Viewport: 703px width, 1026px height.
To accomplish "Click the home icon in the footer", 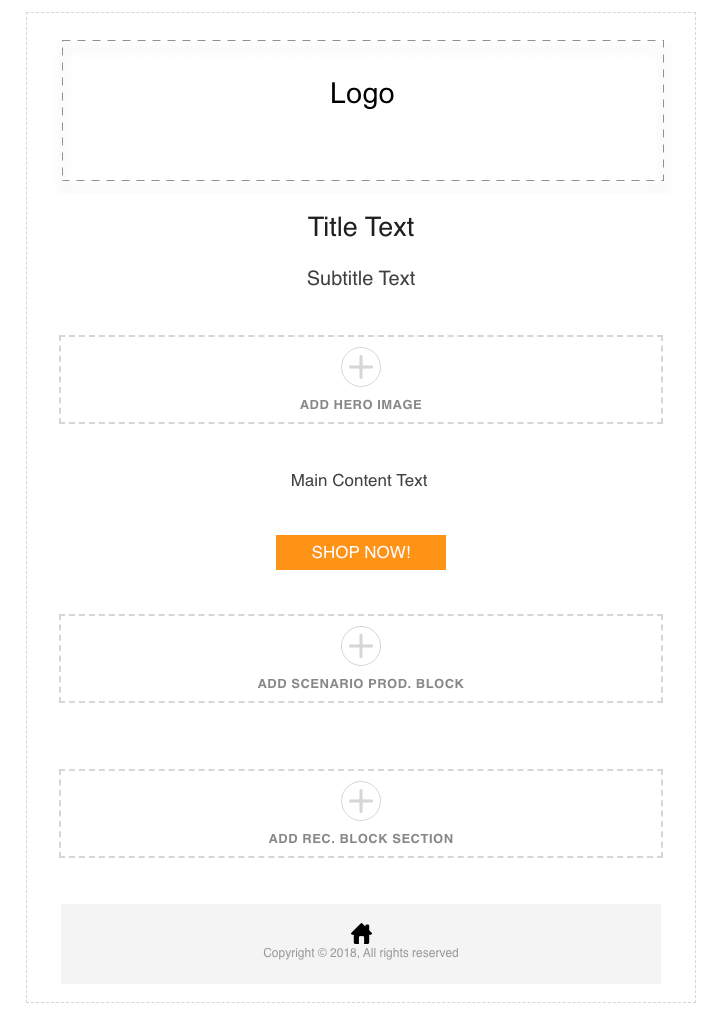I will tap(361, 933).
